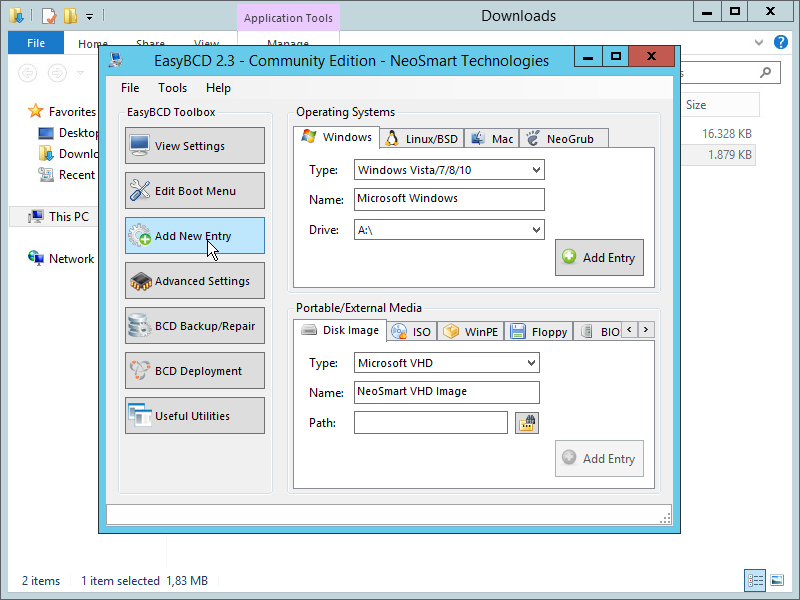800x600 pixels.
Task: Expand the Explorer ribbon chevron
Action: click(x=759, y=42)
